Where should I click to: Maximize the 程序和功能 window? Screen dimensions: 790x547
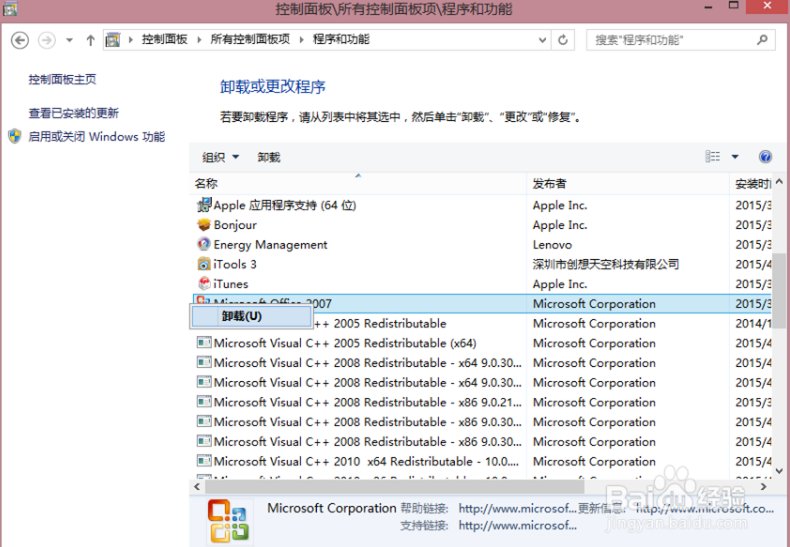pyautogui.click(x=734, y=6)
